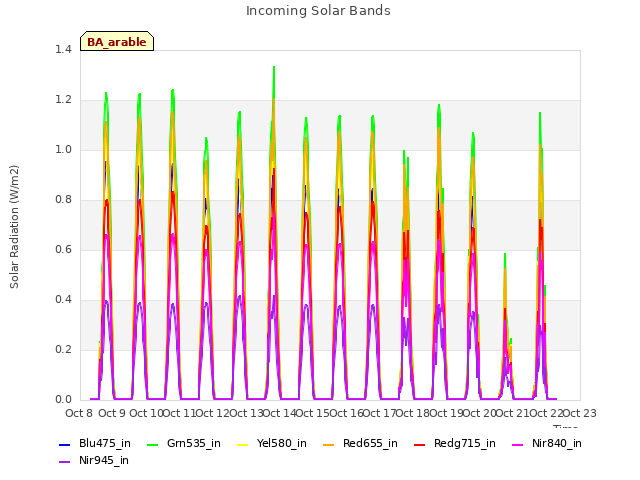Screen dimensions: 640x480
Task: Click the magenta Nir840_in color marker
Action: click(518, 444)
